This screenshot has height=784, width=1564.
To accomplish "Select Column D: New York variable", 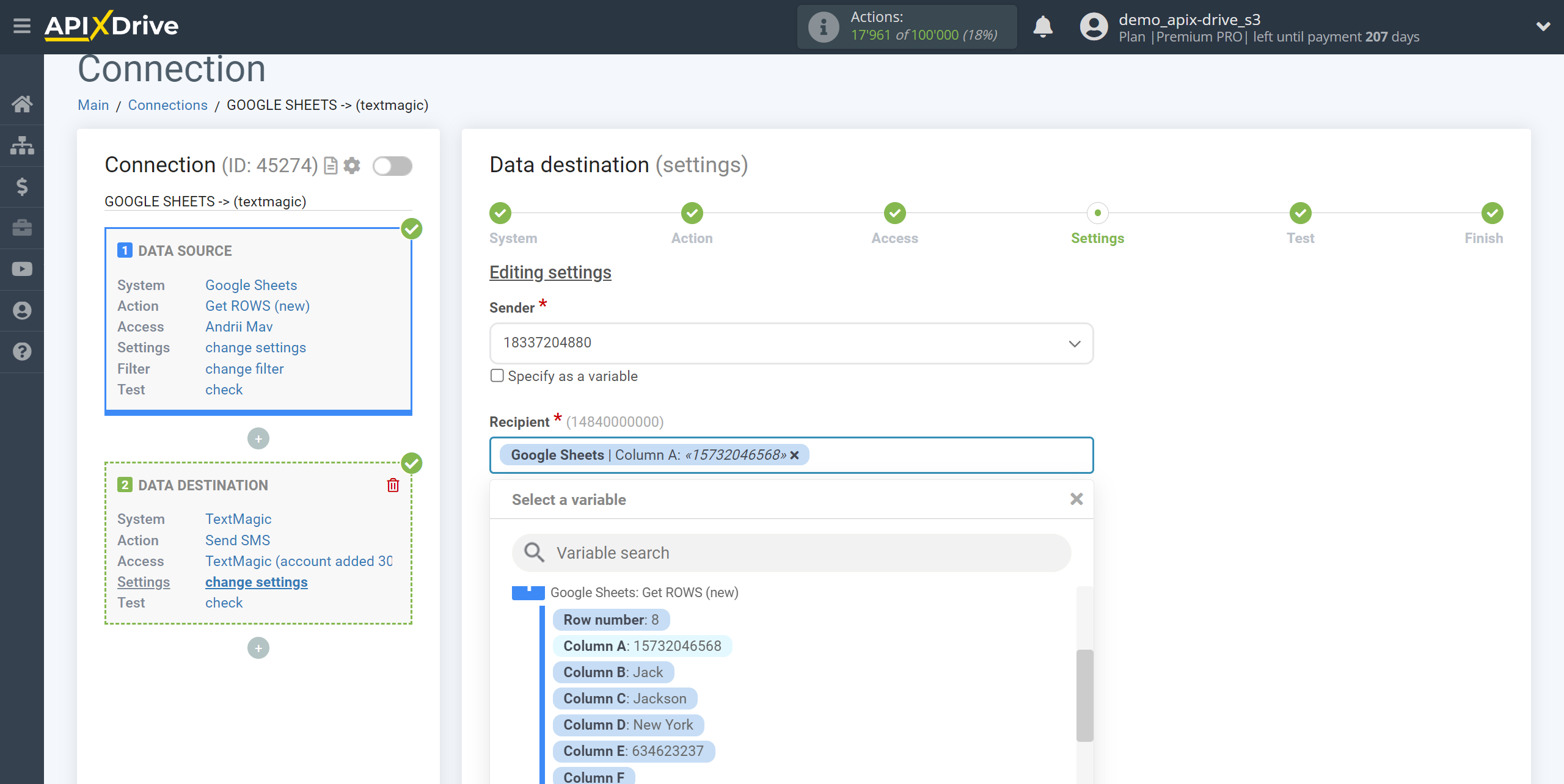I will click(x=628, y=725).
